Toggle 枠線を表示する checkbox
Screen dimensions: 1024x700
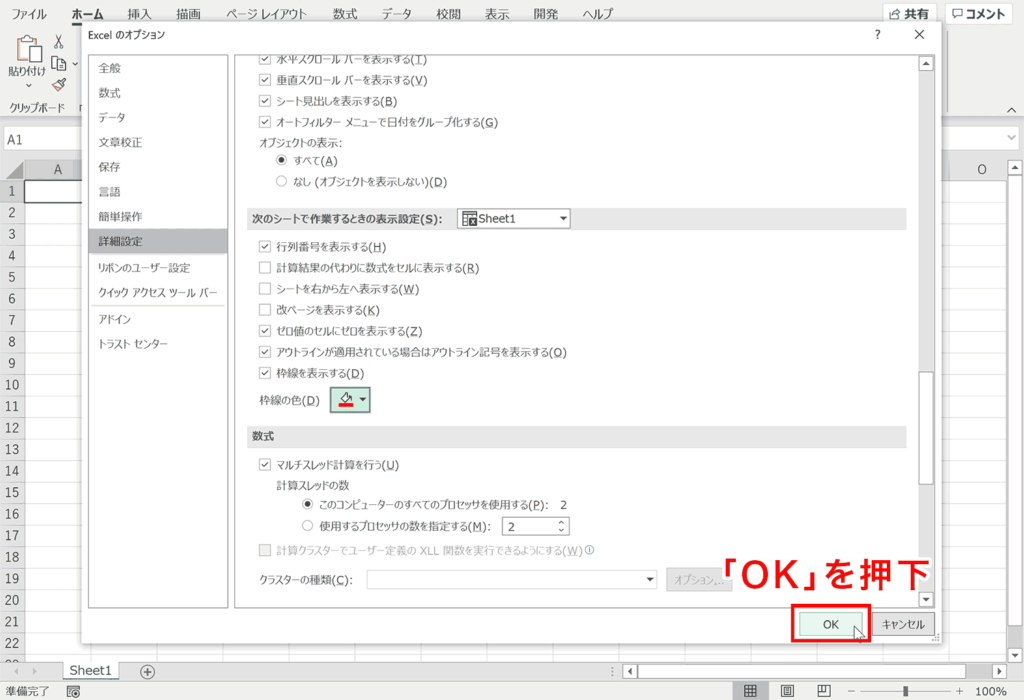click(264, 373)
